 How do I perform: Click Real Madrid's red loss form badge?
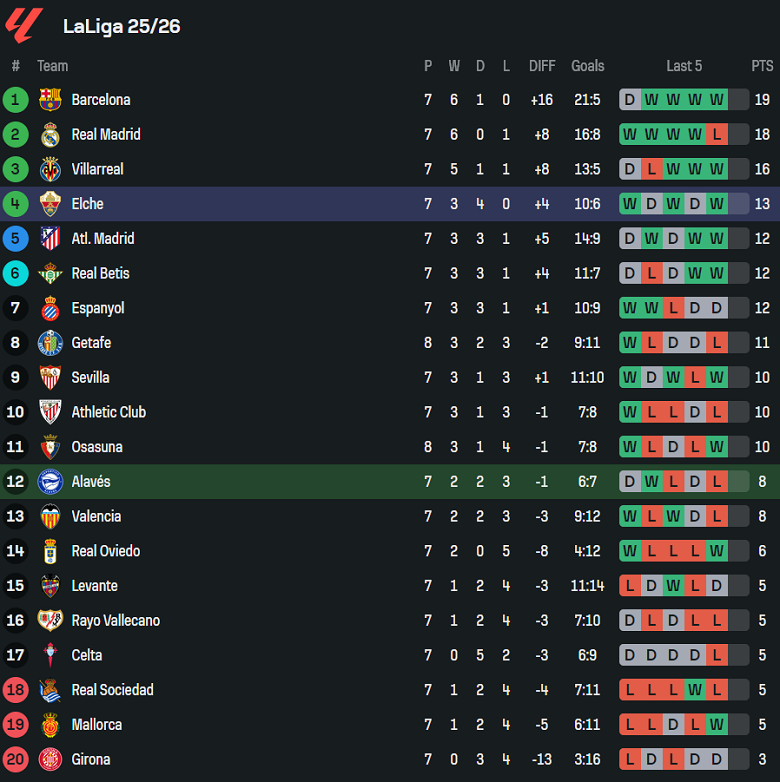coord(716,135)
